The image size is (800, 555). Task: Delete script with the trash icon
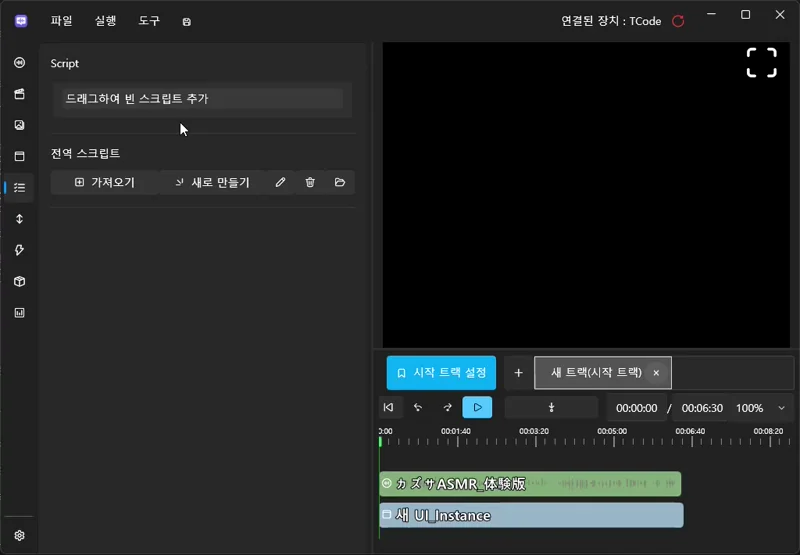[x=310, y=182]
